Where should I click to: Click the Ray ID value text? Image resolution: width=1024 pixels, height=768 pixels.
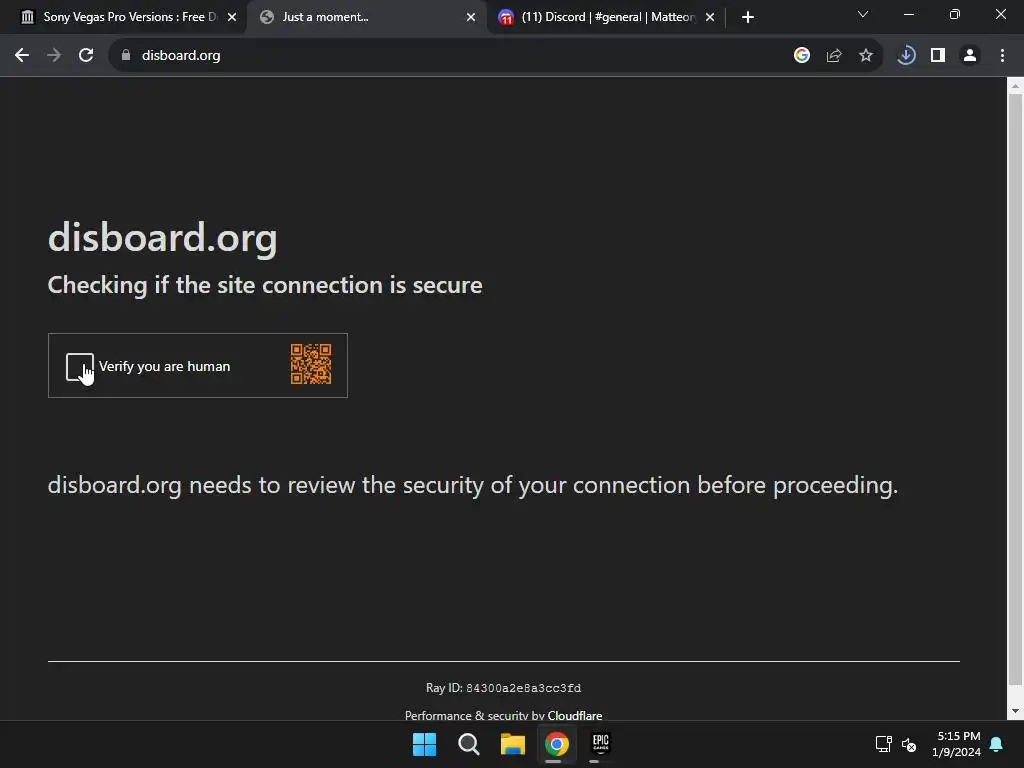[x=523, y=688]
